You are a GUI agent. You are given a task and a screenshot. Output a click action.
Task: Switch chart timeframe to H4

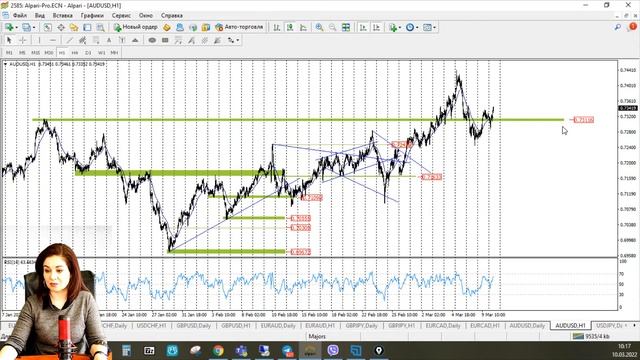(75, 53)
